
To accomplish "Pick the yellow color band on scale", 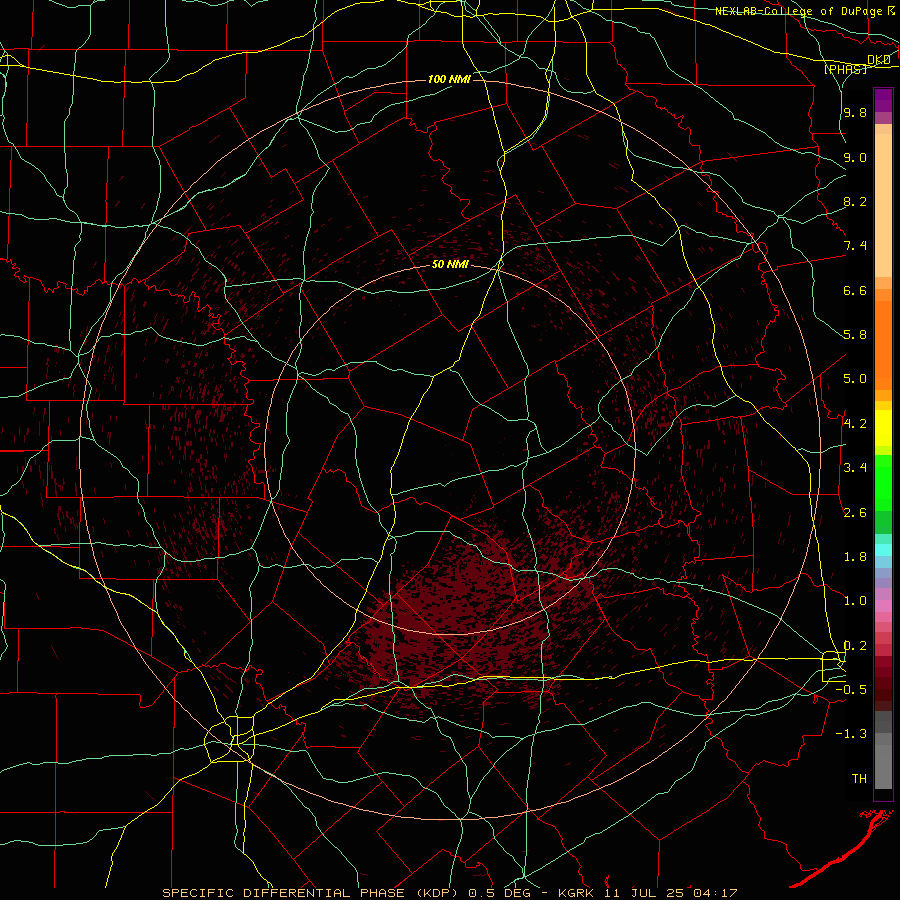I will click(883, 428).
